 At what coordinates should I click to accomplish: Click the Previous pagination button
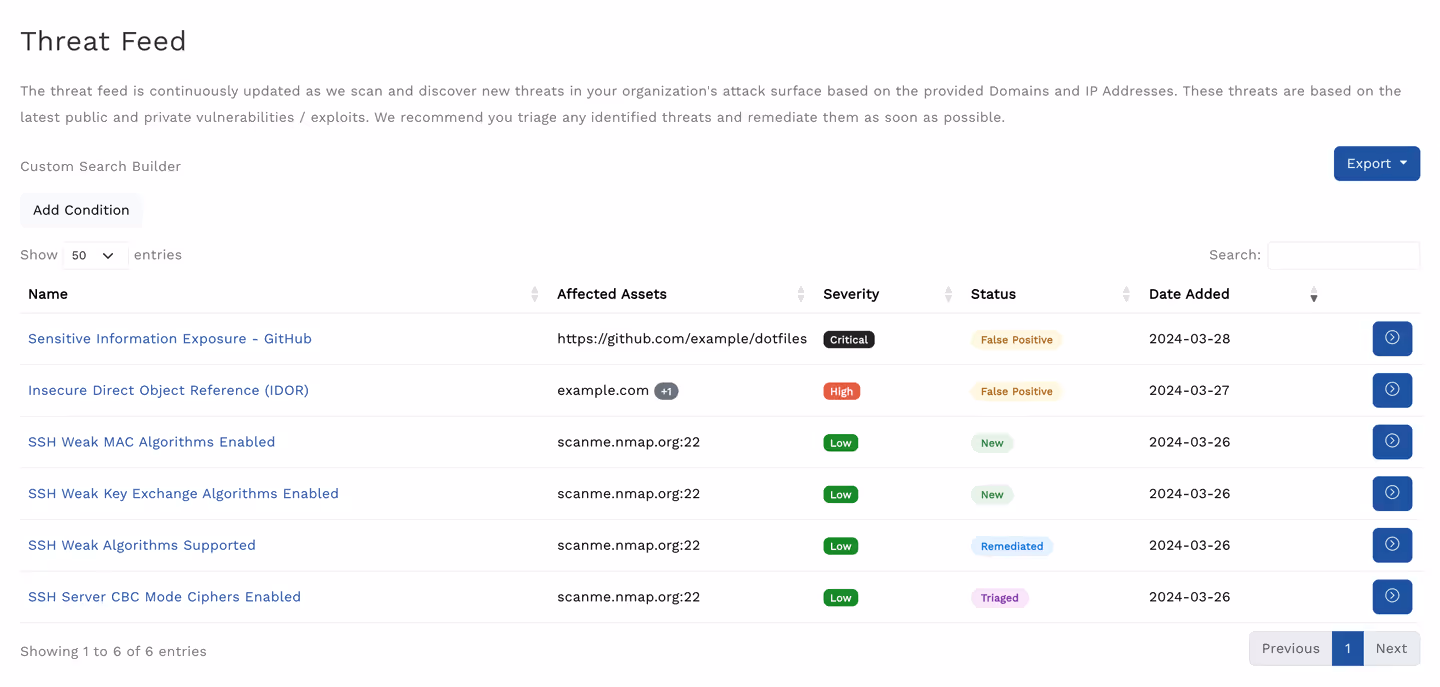click(x=1290, y=648)
